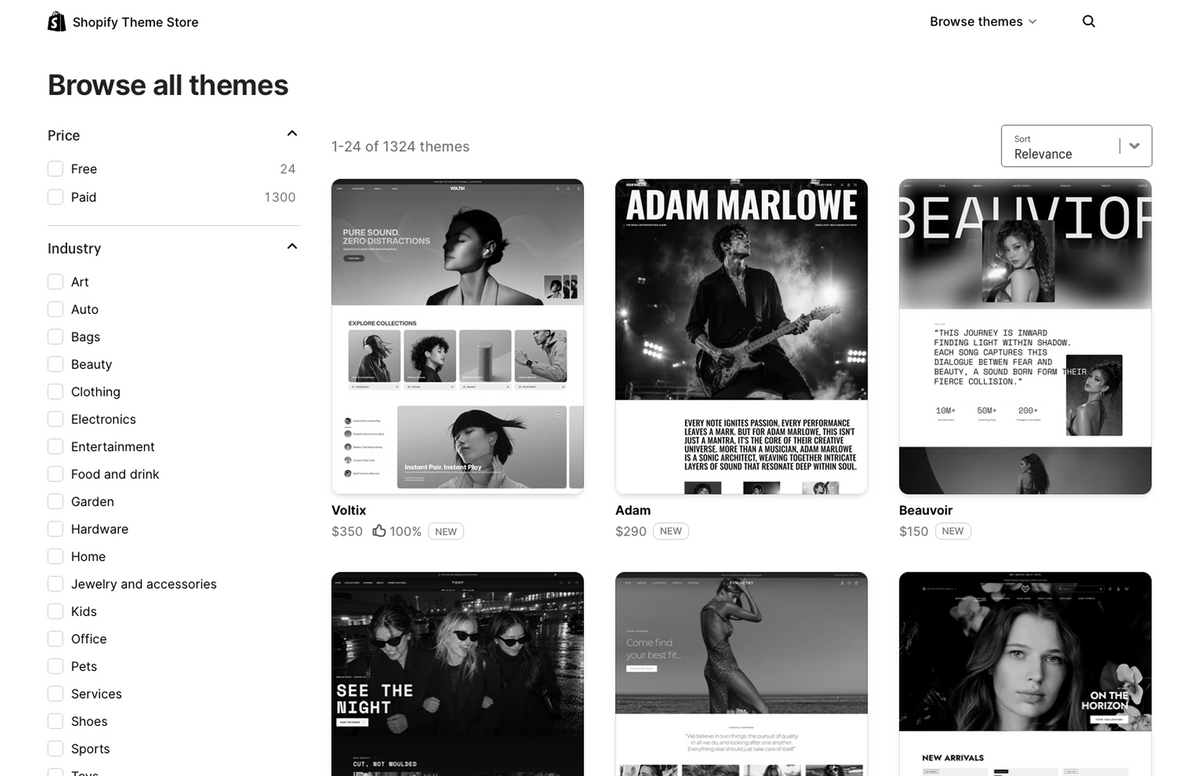Enable the Services checkbox

coord(56,694)
